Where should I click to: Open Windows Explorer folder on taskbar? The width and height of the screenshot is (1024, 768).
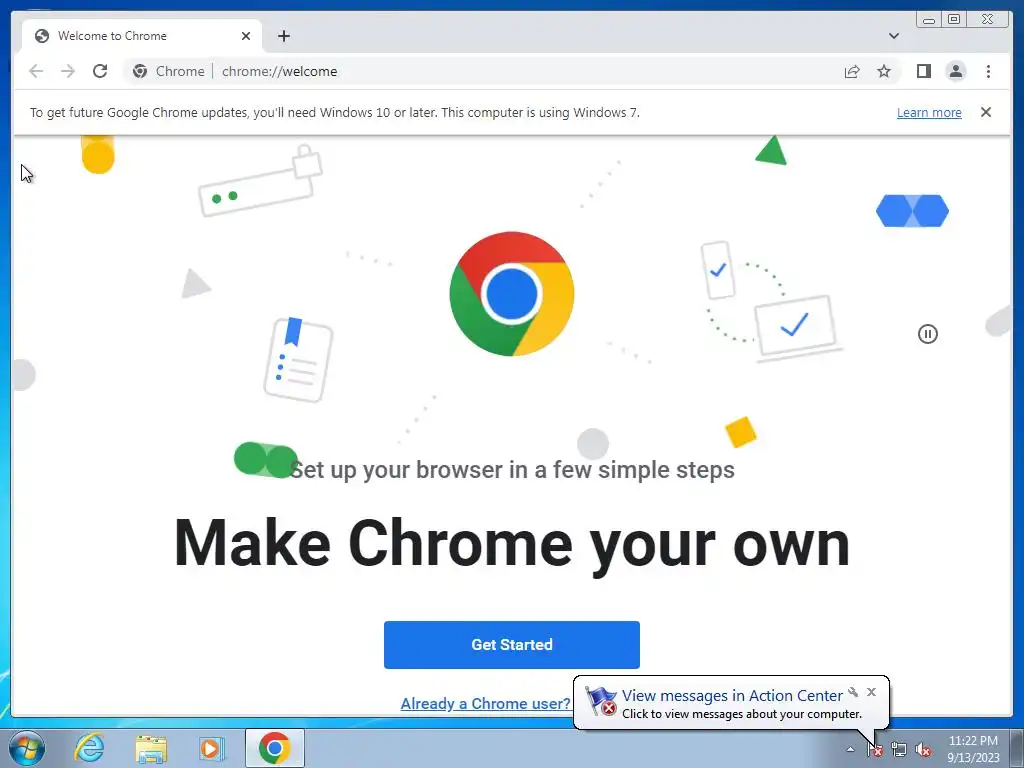pyautogui.click(x=150, y=748)
